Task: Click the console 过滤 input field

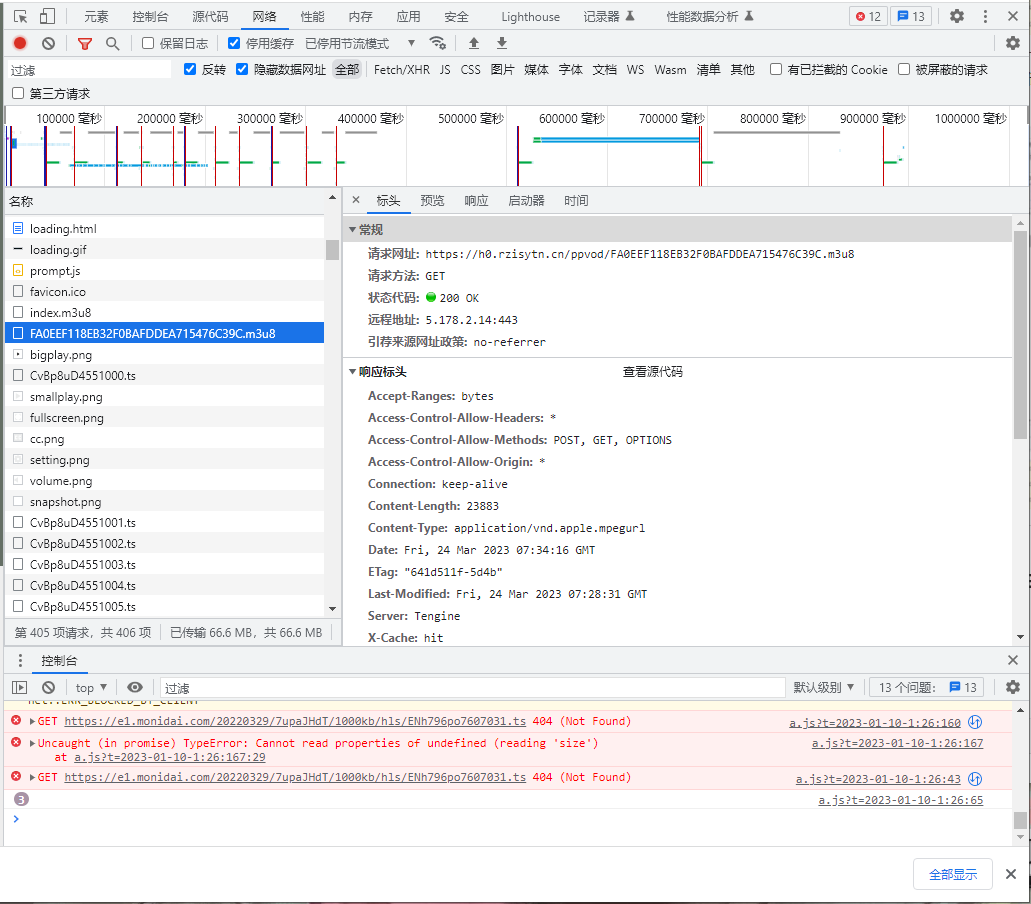Action: [472, 688]
